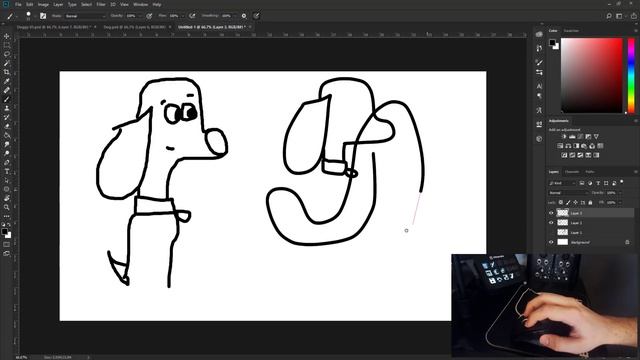Screen dimensions: 640x360
Task: Open the brush Opacity slider arrow
Action: tap(140, 16)
